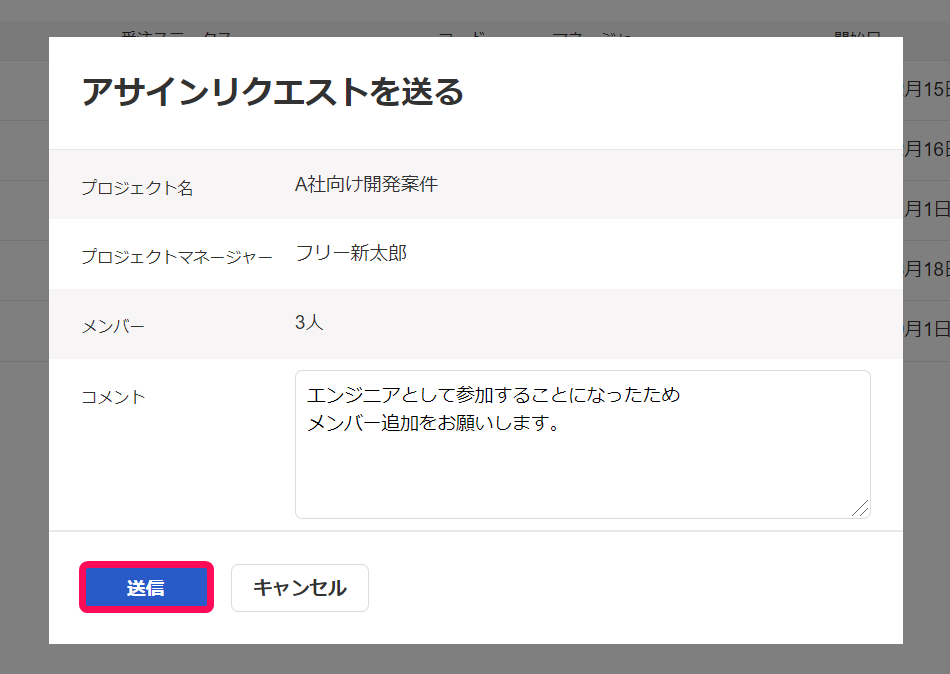The height and width of the screenshot is (674, 950).
Task: Click the 送信 button
Action: (x=146, y=587)
